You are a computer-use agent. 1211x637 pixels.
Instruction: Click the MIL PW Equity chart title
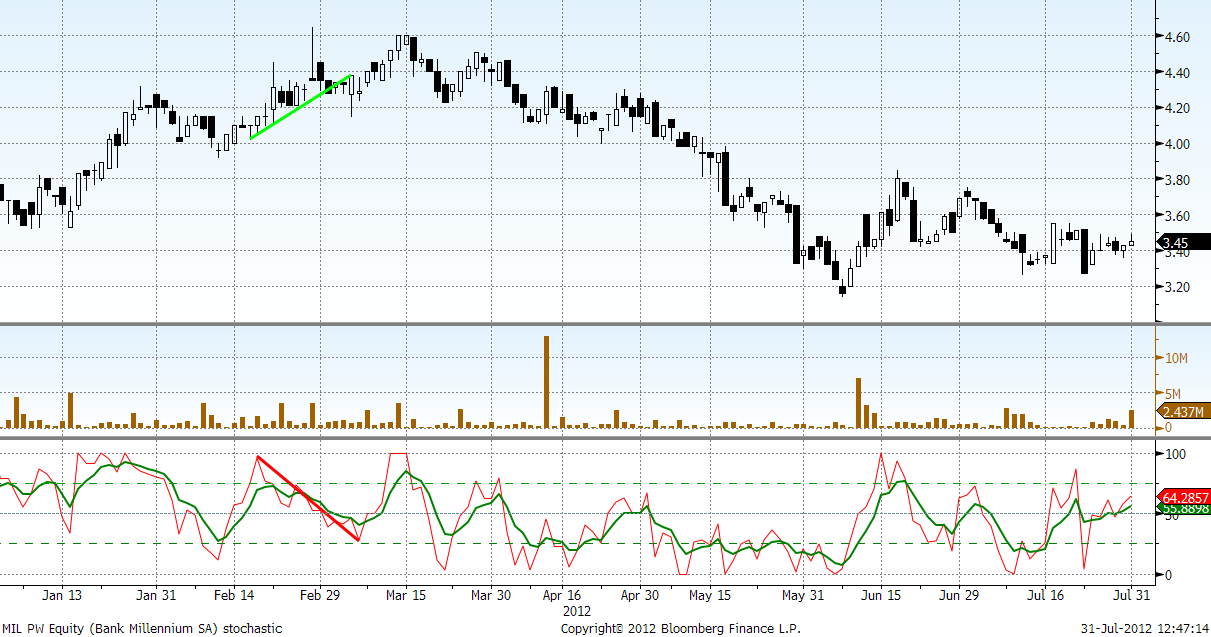point(142,628)
